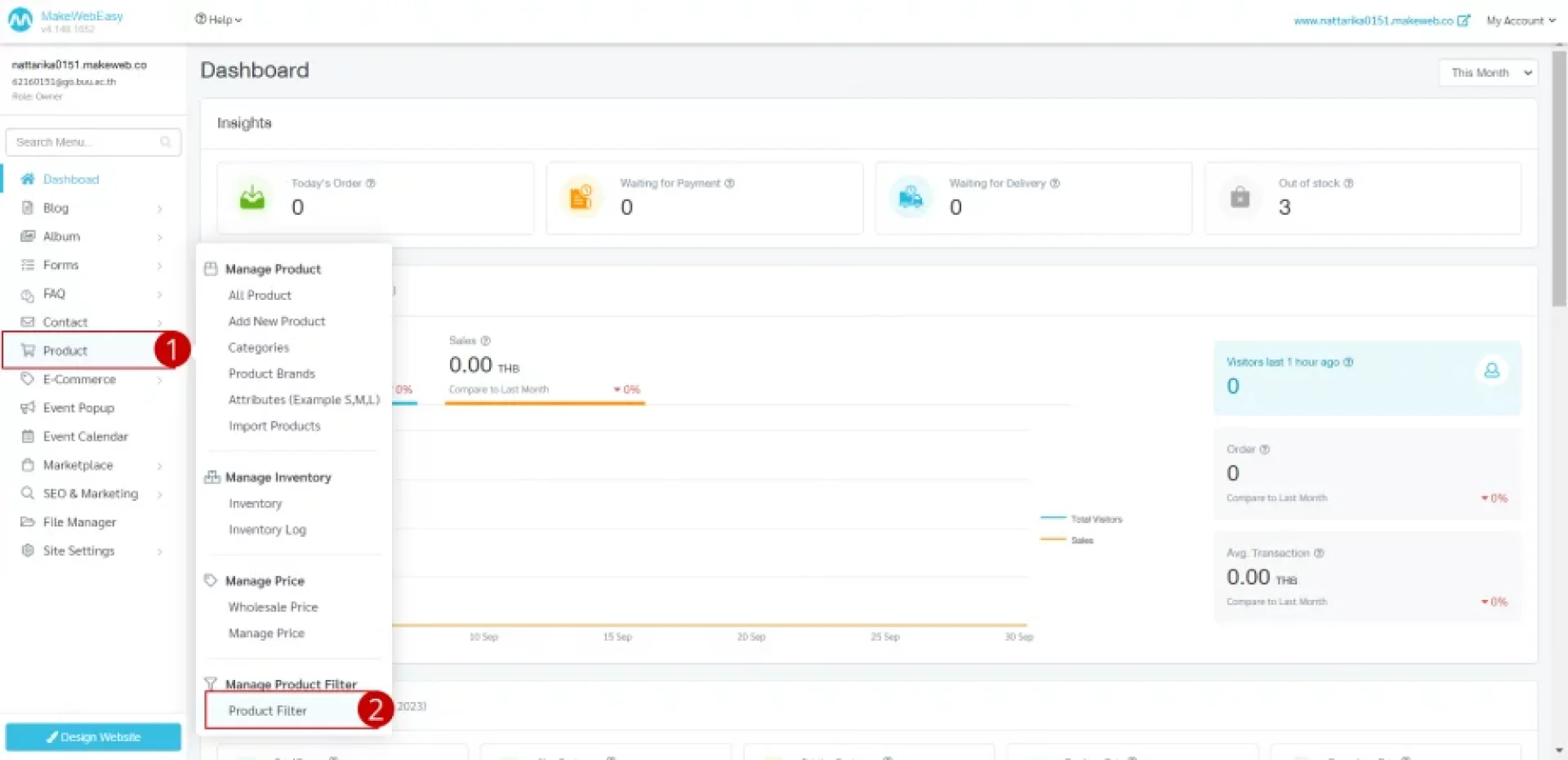Click the help icon beside Sales
Screen dimensions: 1568x760
click(x=485, y=341)
